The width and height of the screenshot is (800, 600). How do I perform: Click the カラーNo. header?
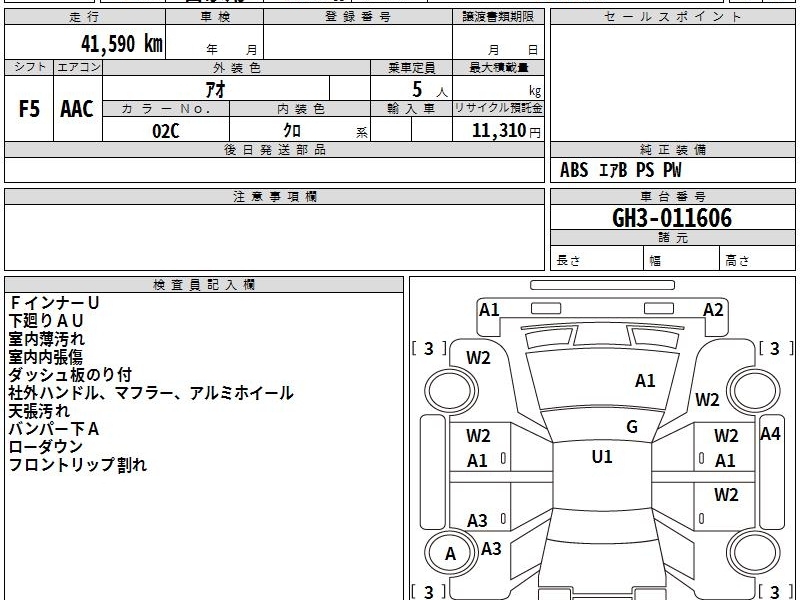pyautogui.click(x=166, y=109)
